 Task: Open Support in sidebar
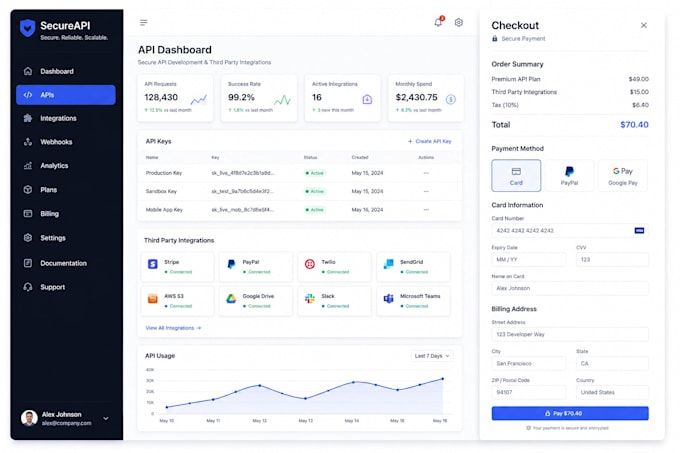(x=65, y=287)
